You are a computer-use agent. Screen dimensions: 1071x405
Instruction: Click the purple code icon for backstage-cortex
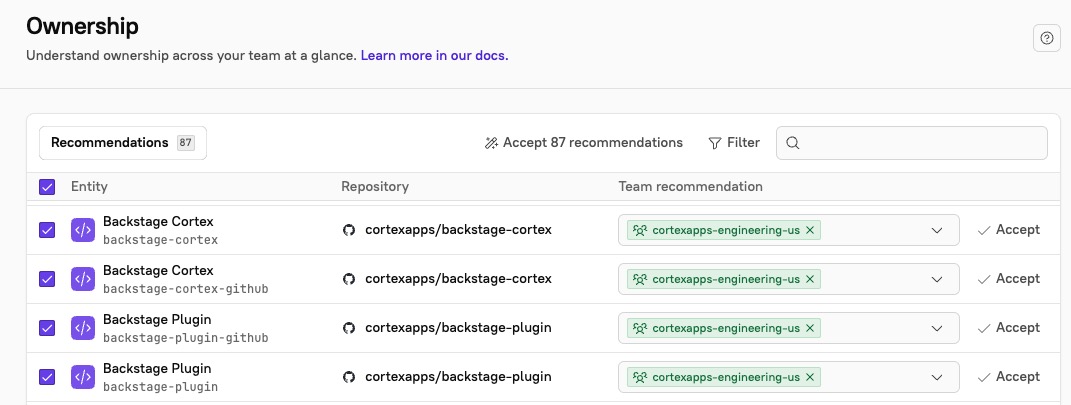tap(83, 230)
